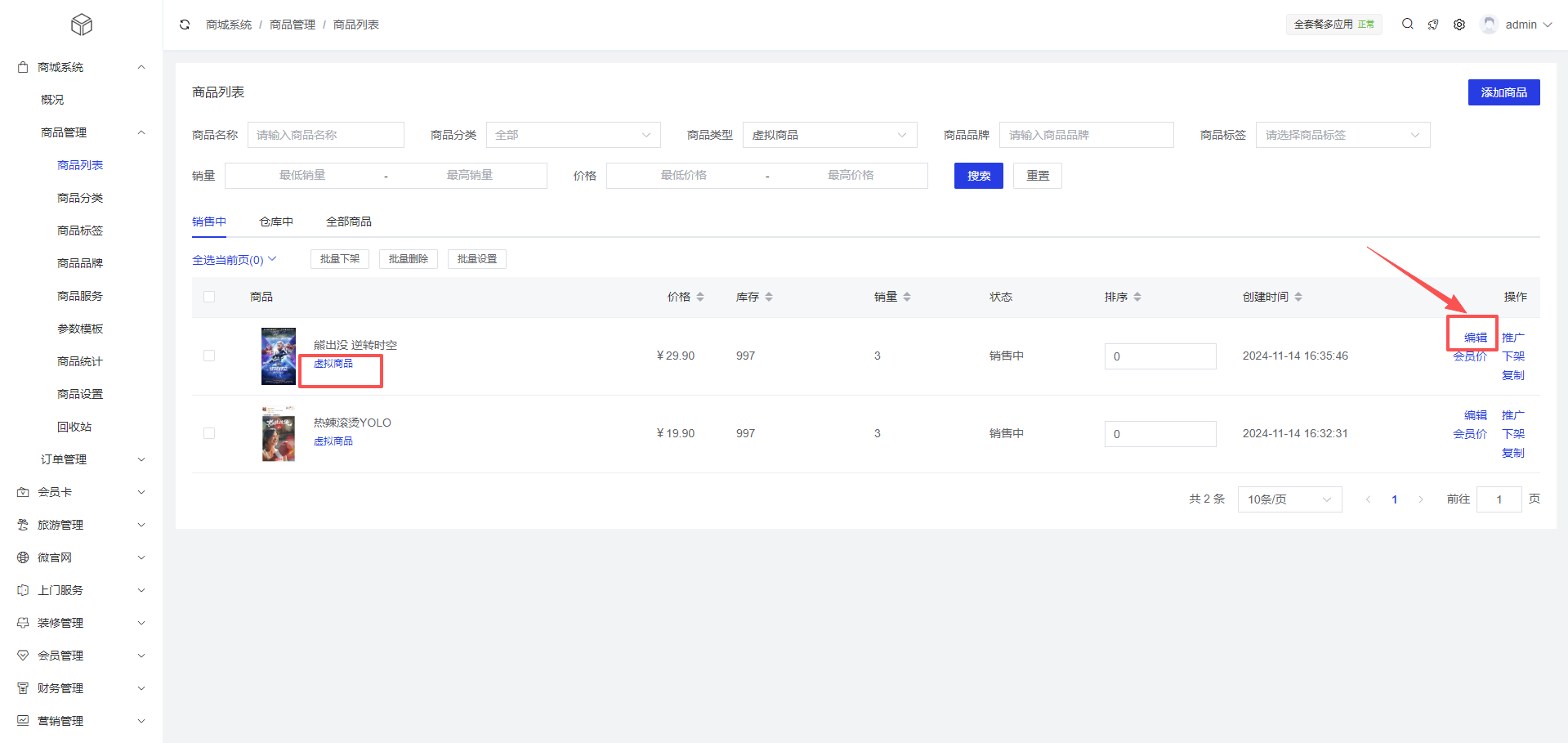This screenshot has width=1568, height=743.
Task: Switch to the 仓库中 tab
Action: (x=276, y=222)
